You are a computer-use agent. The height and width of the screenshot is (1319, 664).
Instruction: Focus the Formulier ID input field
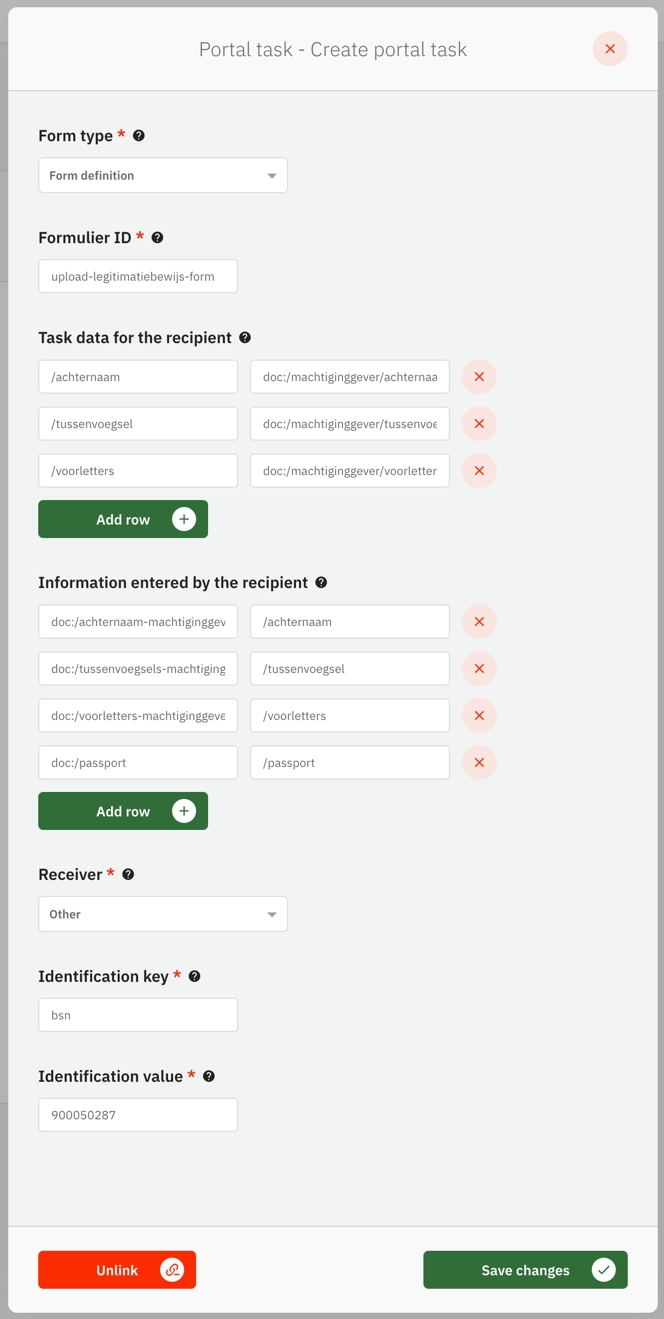(x=138, y=277)
